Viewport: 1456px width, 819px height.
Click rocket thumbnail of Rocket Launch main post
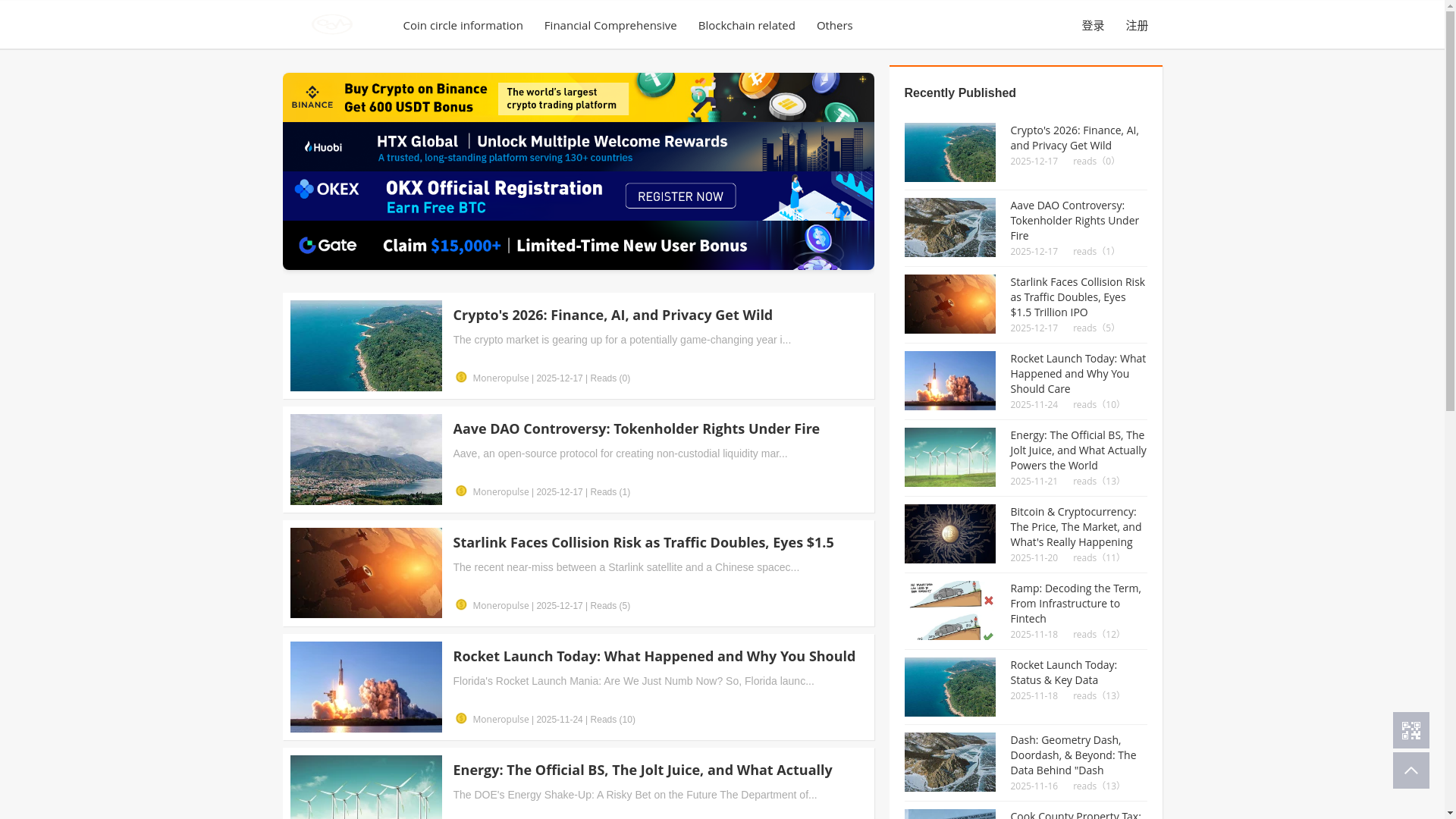[366, 687]
